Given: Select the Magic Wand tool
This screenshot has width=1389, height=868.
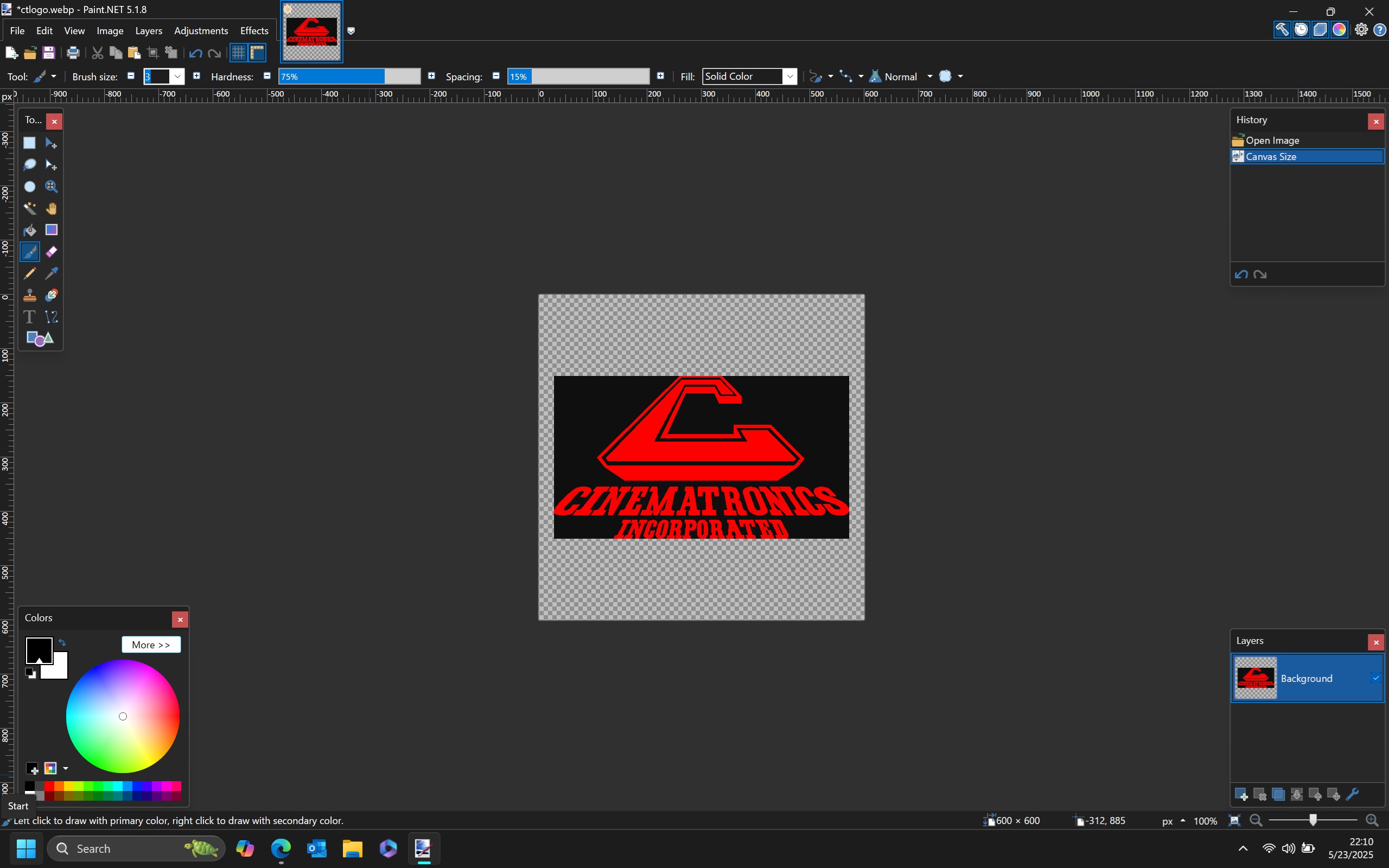Looking at the screenshot, I should (x=29, y=208).
